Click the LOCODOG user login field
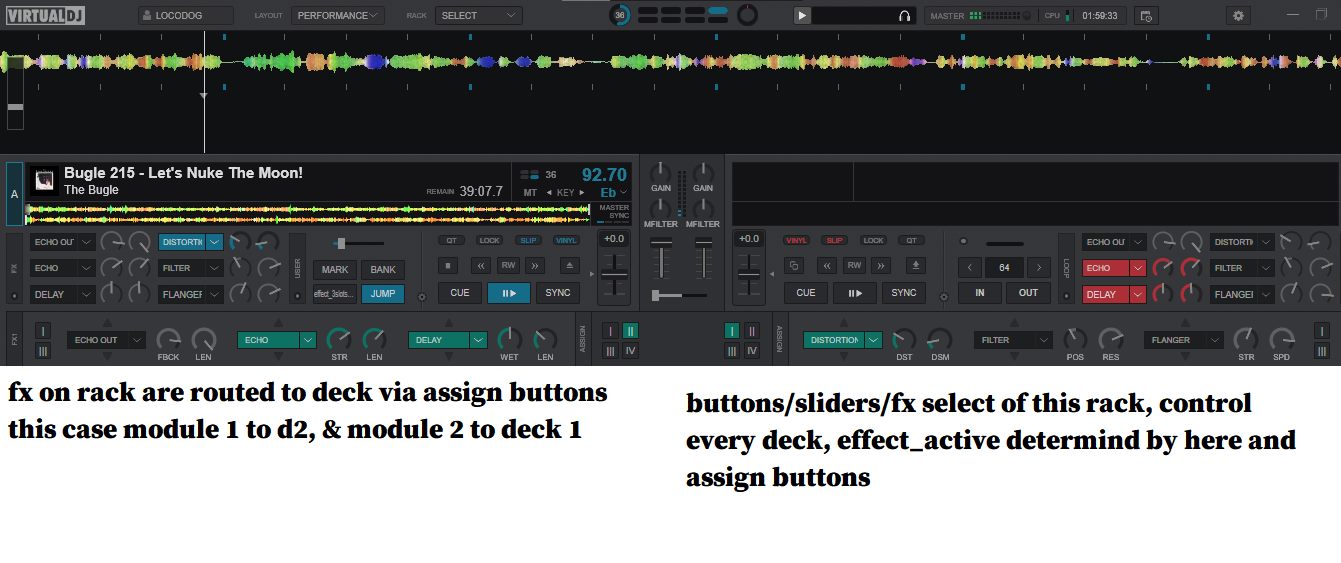This screenshot has width=1341, height=563. click(186, 15)
